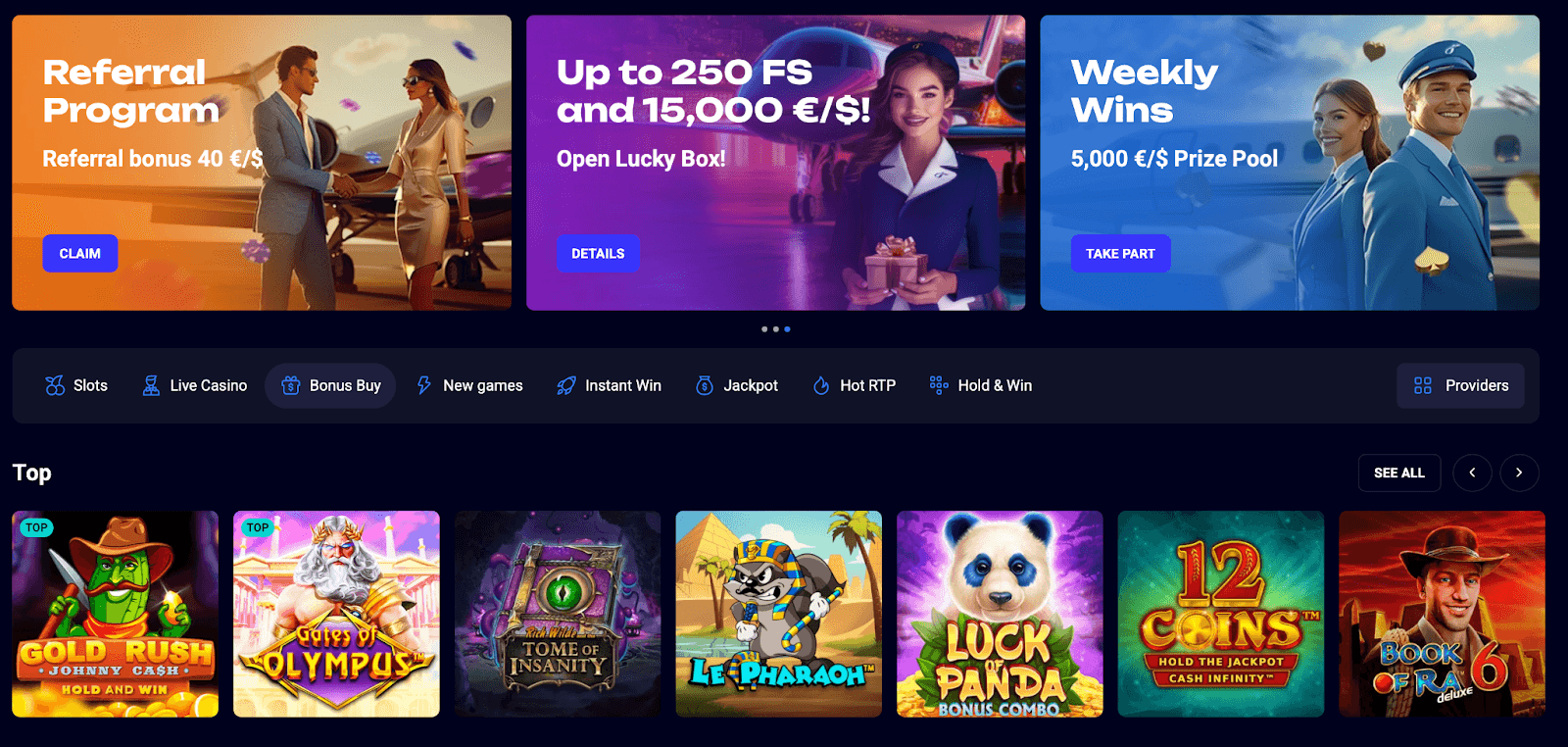Click the Live Casino dealer icon
The height and width of the screenshot is (747, 1568).
151,385
